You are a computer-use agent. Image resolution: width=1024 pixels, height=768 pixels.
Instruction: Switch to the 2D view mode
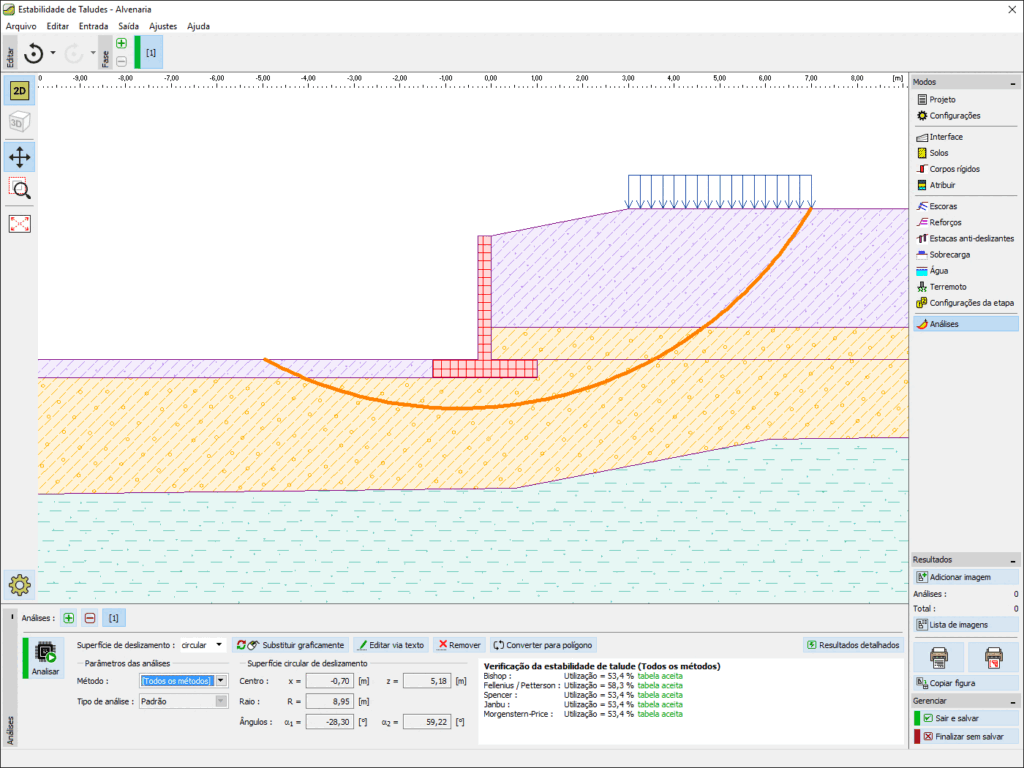(20, 91)
